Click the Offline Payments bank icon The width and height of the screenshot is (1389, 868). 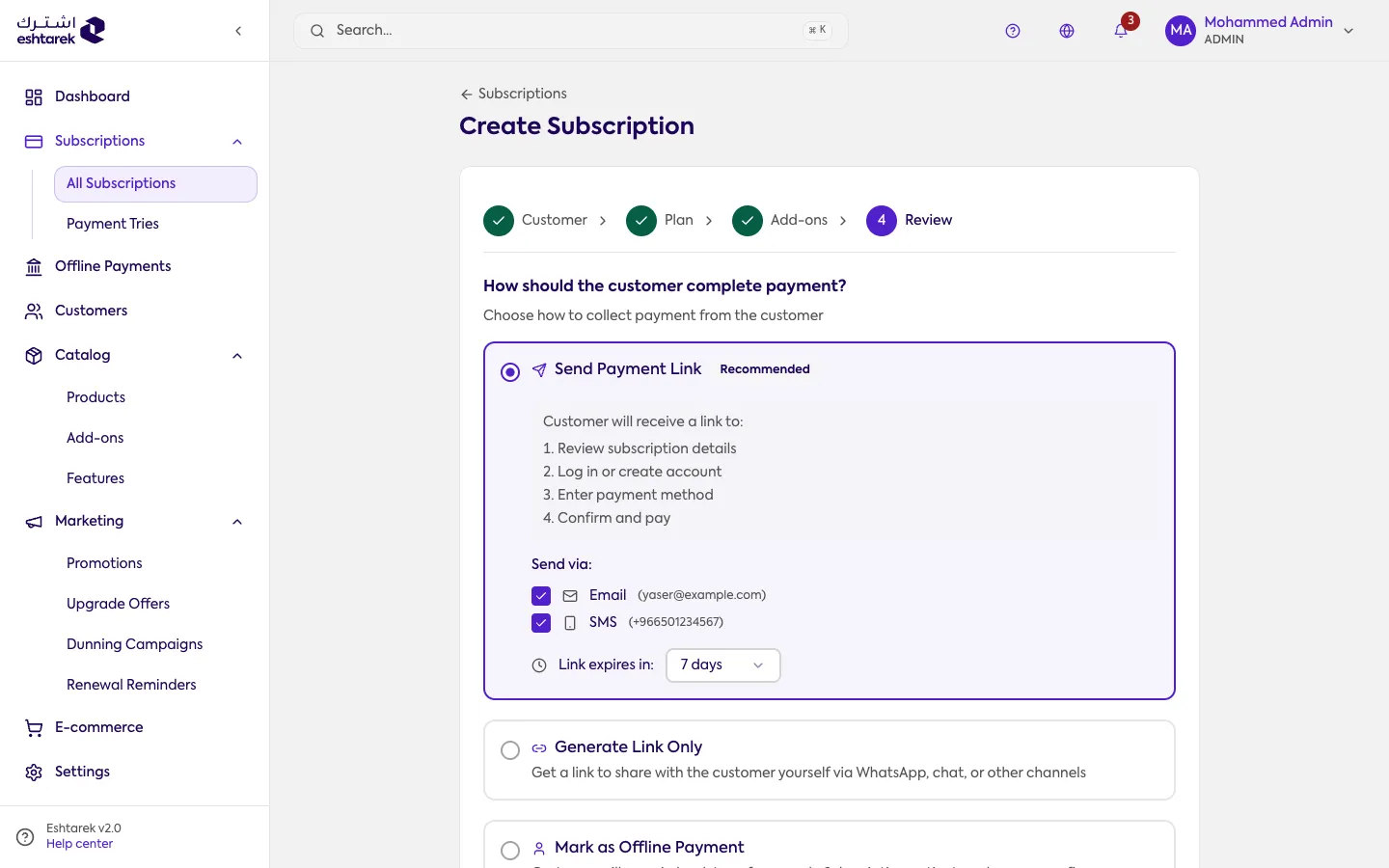coord(34,266)
